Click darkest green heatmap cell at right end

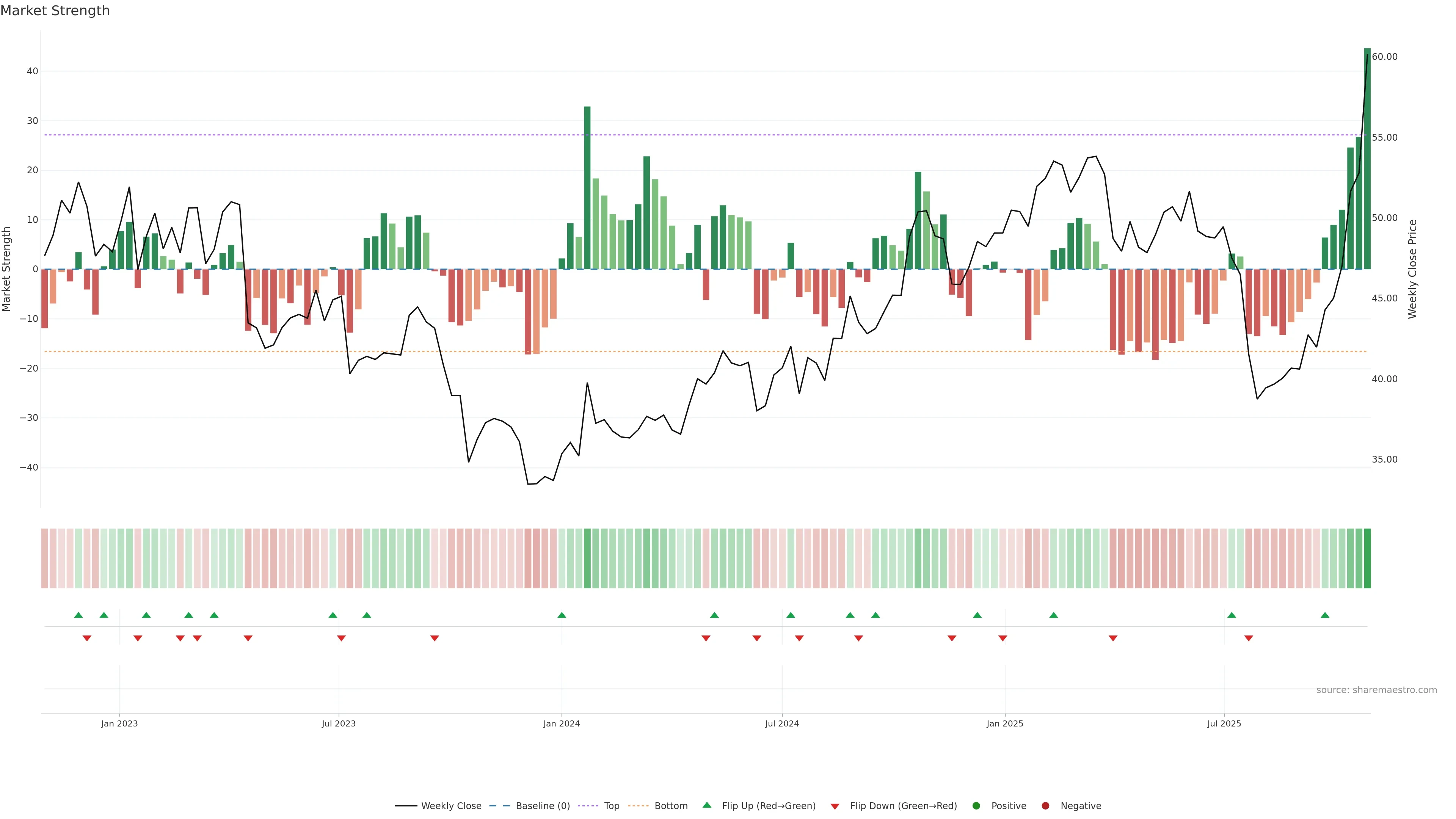[x=1367, y=559]
